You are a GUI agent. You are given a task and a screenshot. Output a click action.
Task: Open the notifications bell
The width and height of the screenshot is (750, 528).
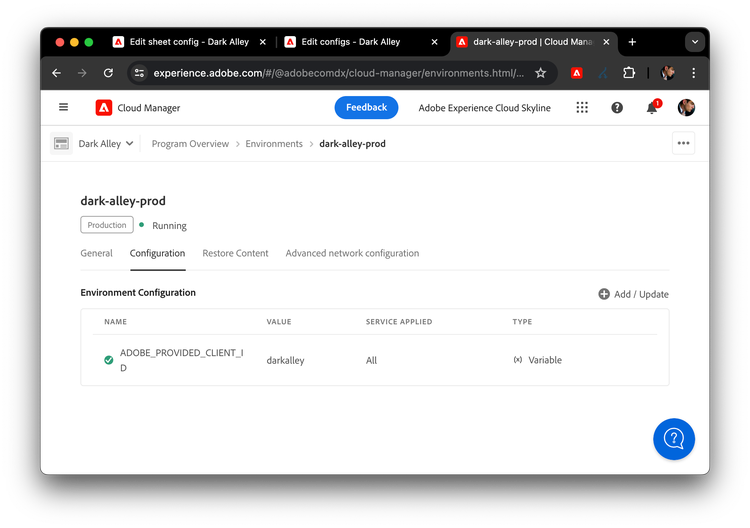[652, 108]
